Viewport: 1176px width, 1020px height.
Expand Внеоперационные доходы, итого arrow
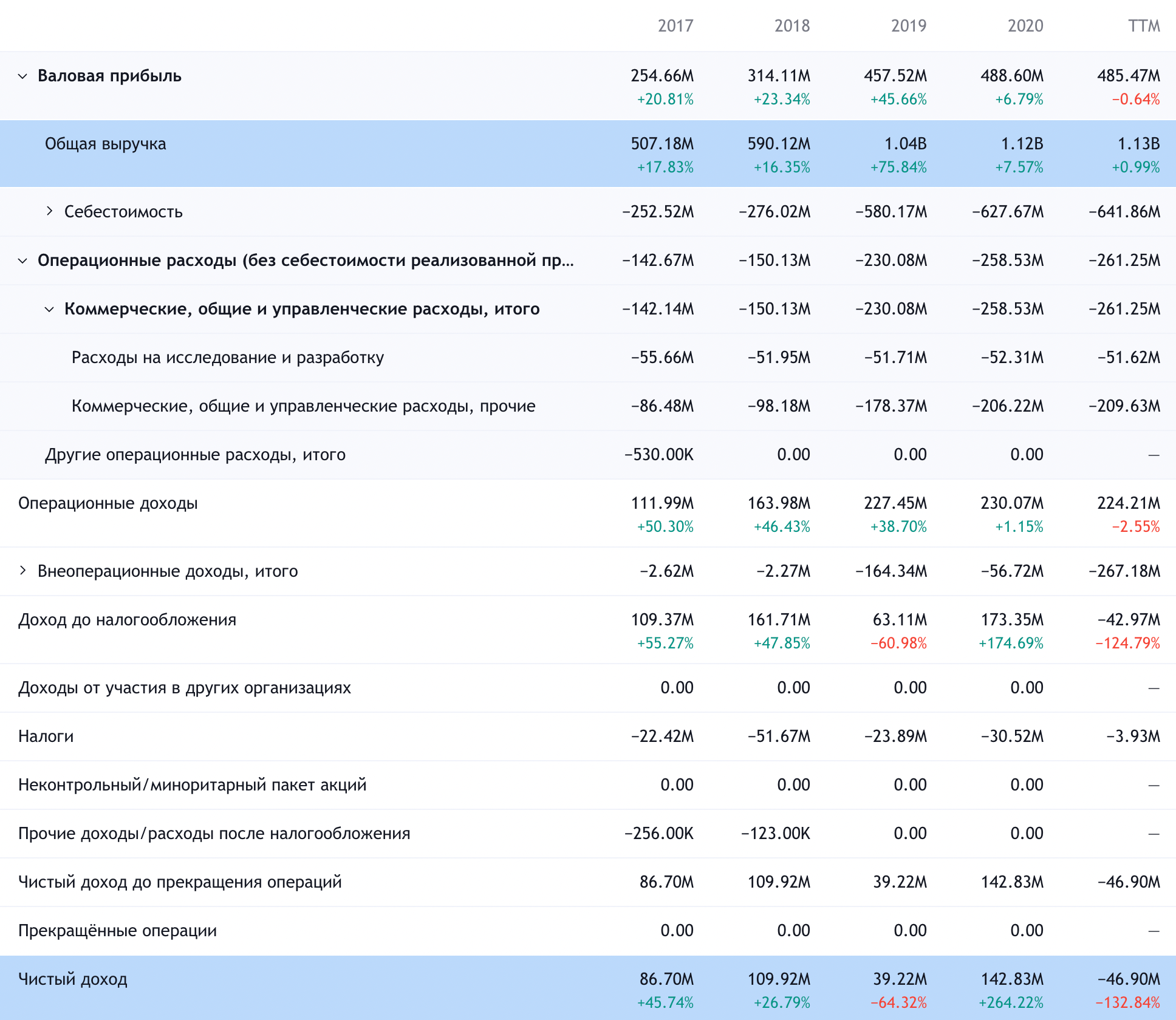coord(22,571)
